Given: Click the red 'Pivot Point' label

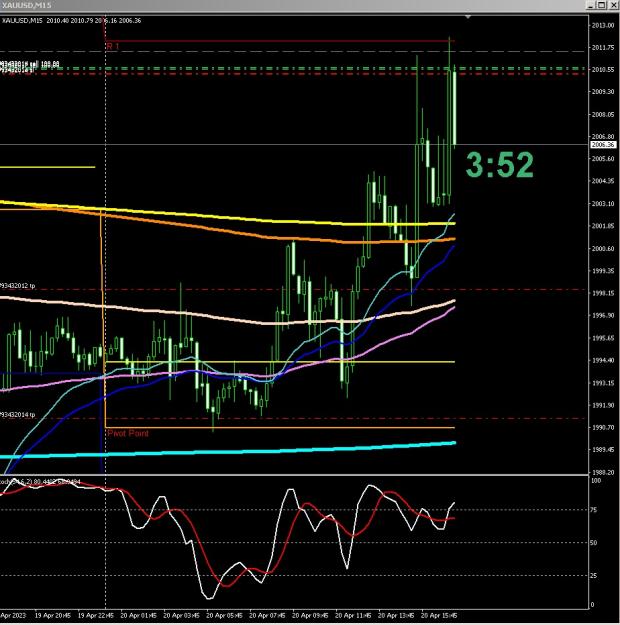Looking at the screenshot, I should (x=128, y=433).
